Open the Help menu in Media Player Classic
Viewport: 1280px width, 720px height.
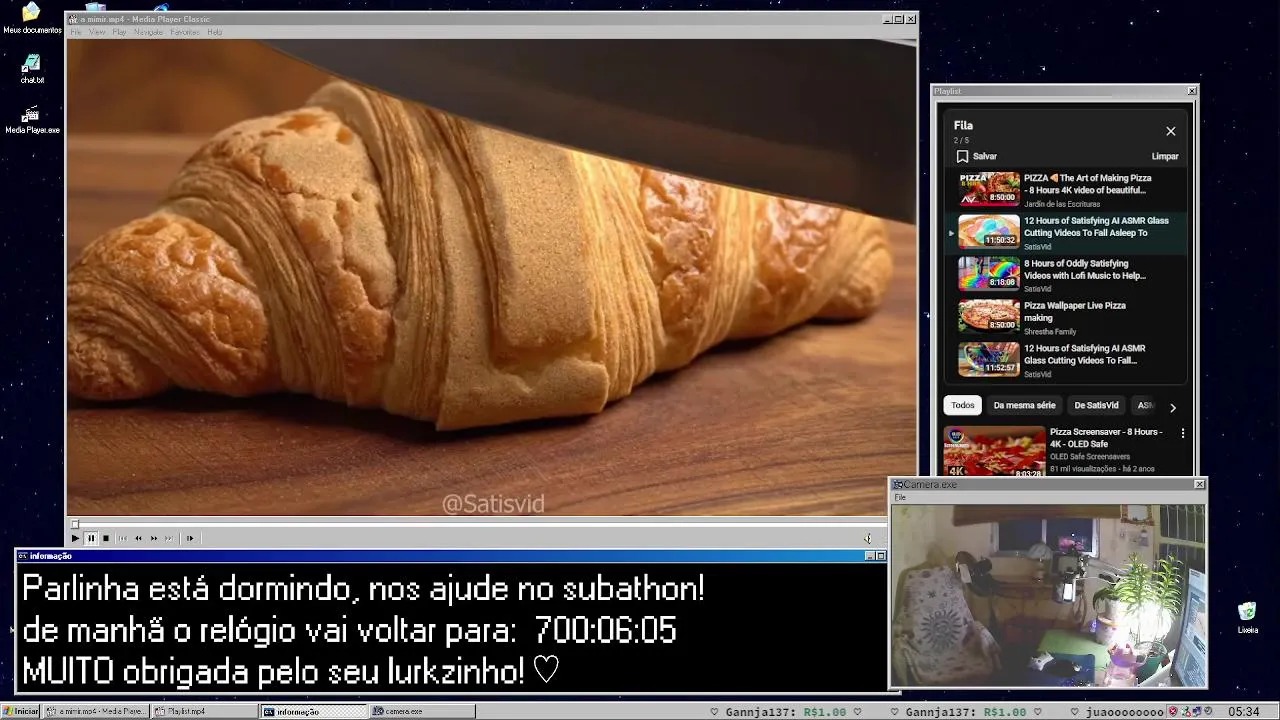coord(214,32)
